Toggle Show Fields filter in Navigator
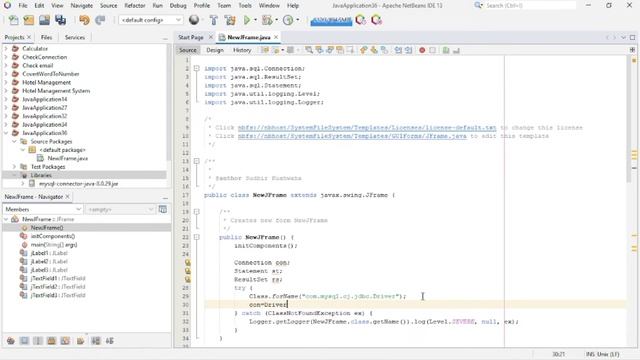 [x=24, y=341]
